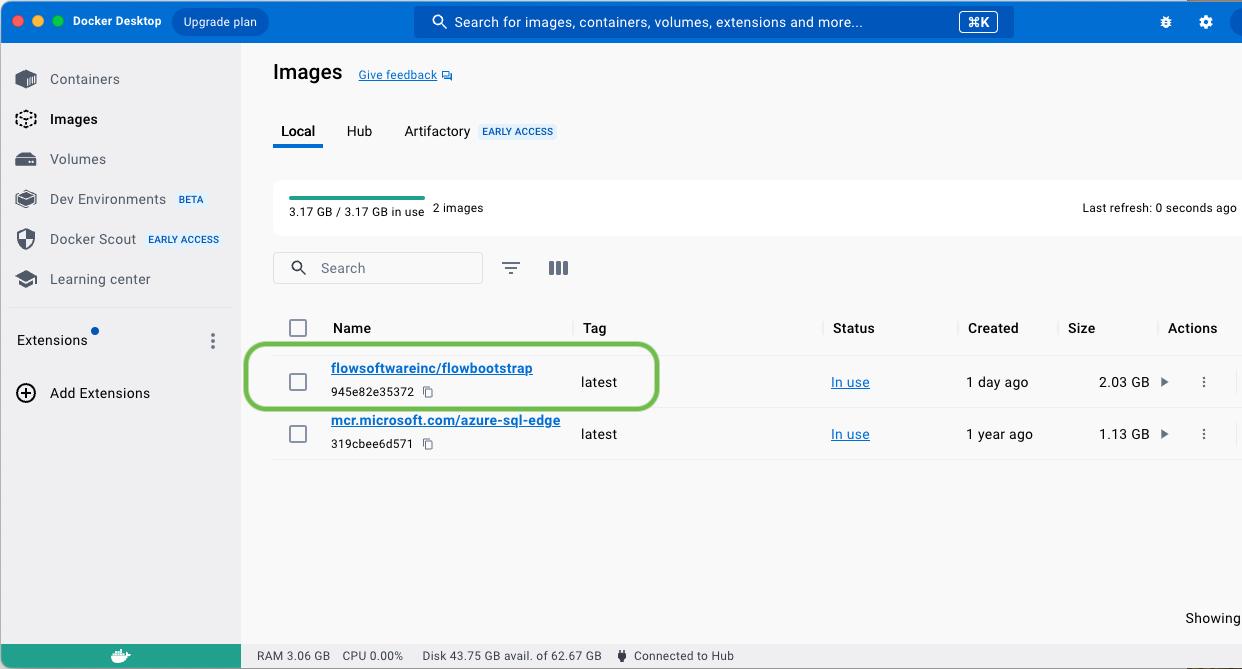Viewport: 1242px width, 669px height.
Task: Open Learning center in the sidebar
Action: tap(100, 279)
